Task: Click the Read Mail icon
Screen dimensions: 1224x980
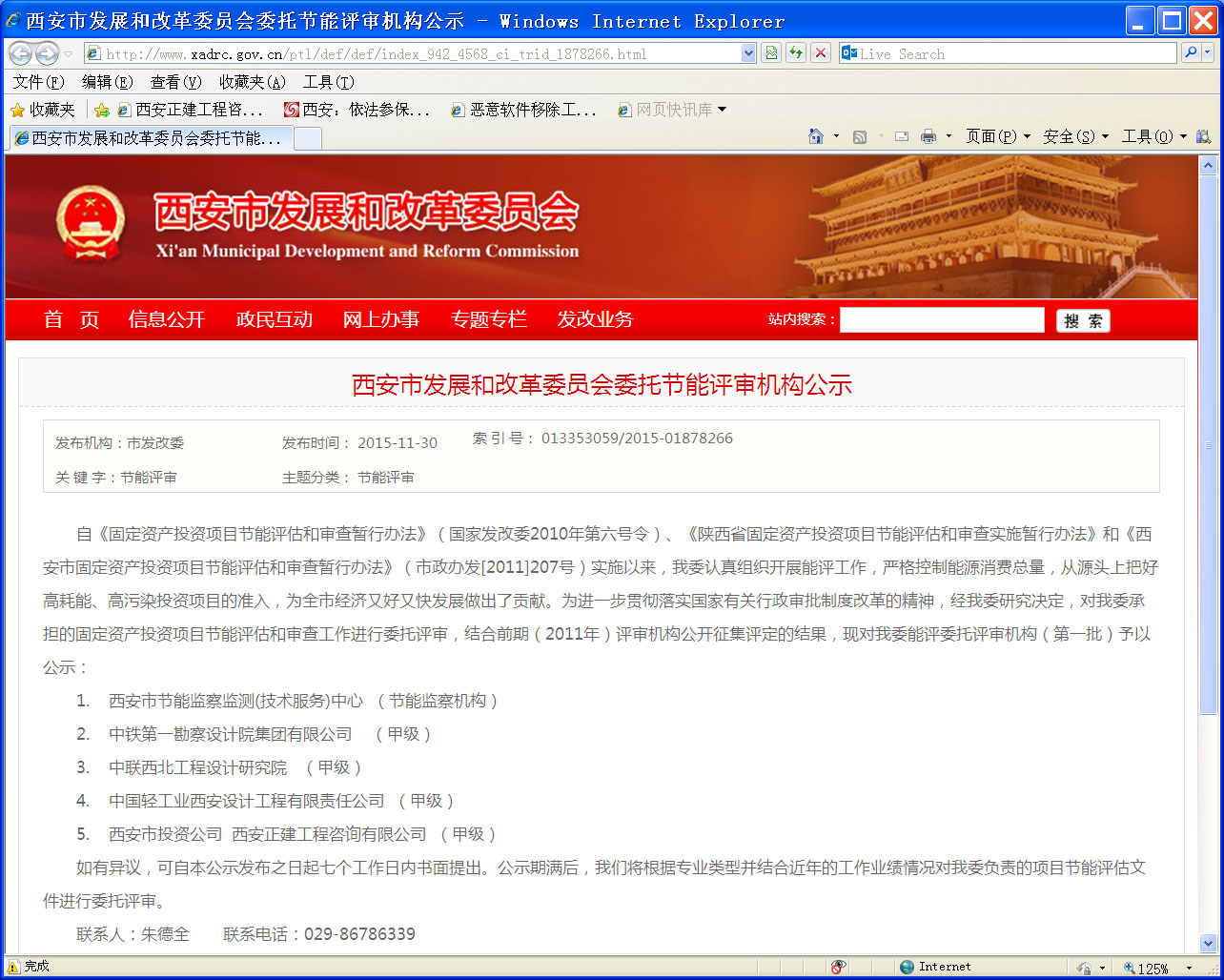Action: point(901,136)
